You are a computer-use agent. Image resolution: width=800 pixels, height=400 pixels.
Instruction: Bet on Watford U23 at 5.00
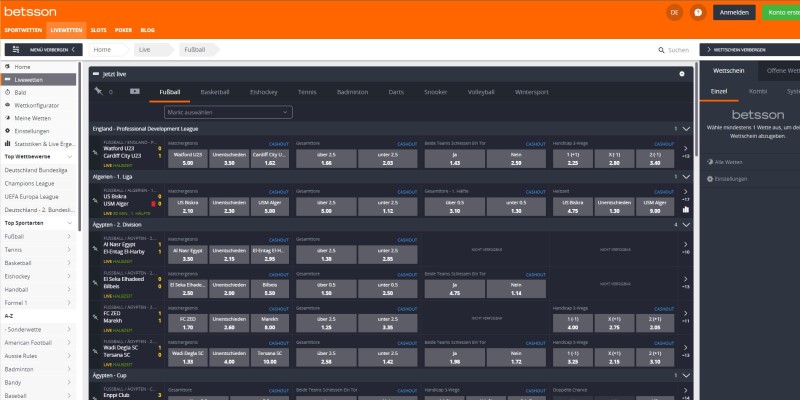(188, 159)
